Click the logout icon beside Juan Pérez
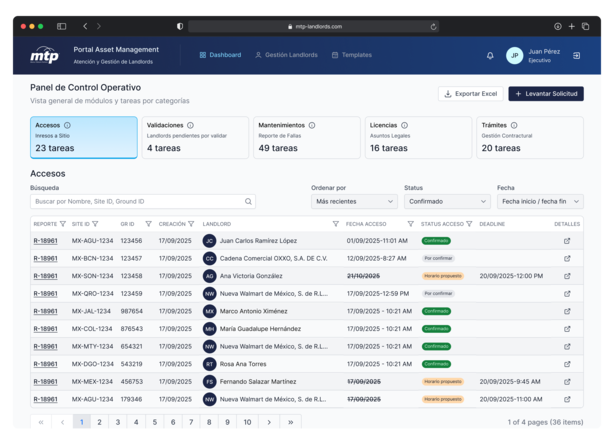 [576, 55]
